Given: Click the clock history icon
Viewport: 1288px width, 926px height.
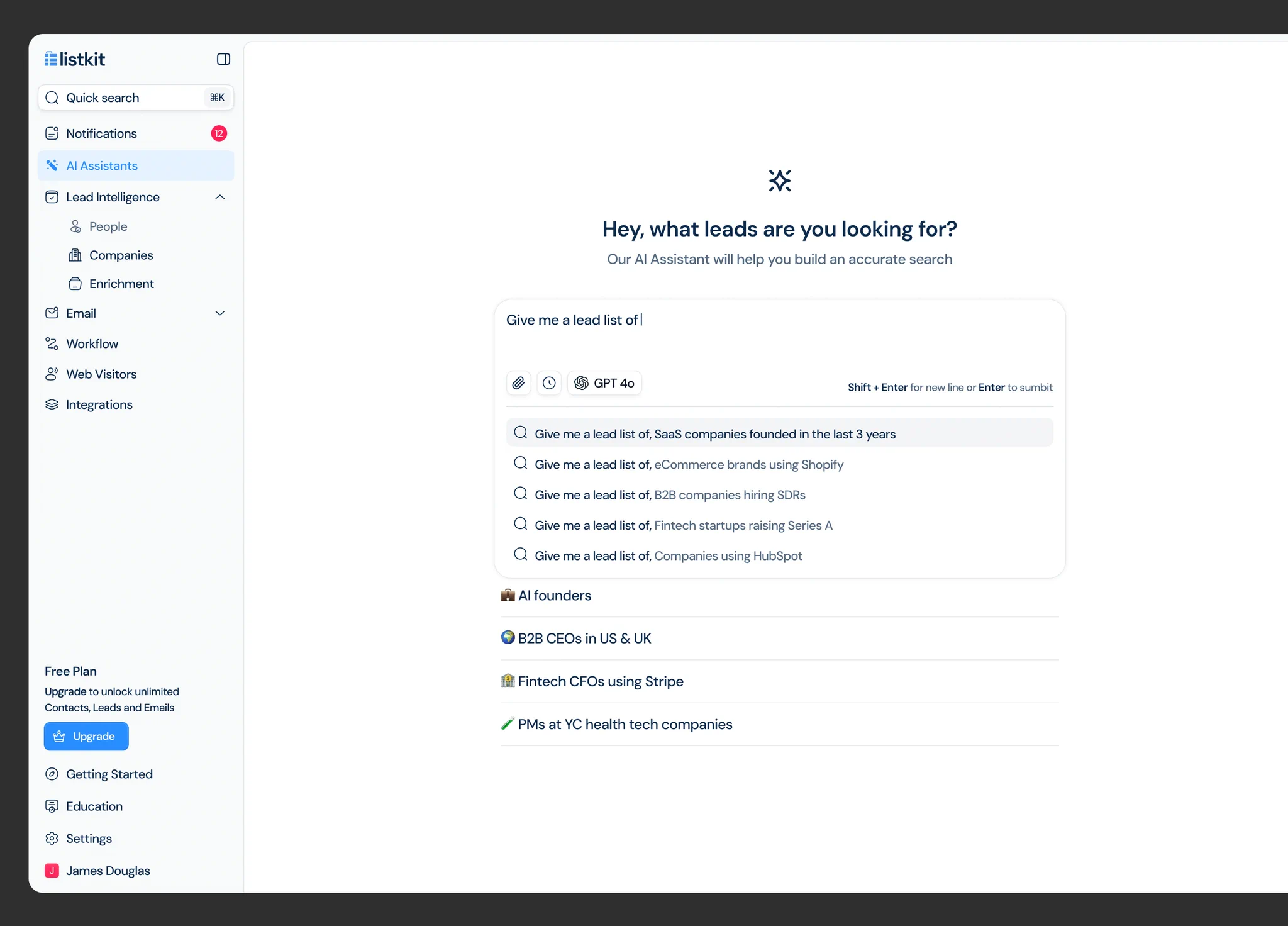Looking at the screenshot, I should pos(549,383).
